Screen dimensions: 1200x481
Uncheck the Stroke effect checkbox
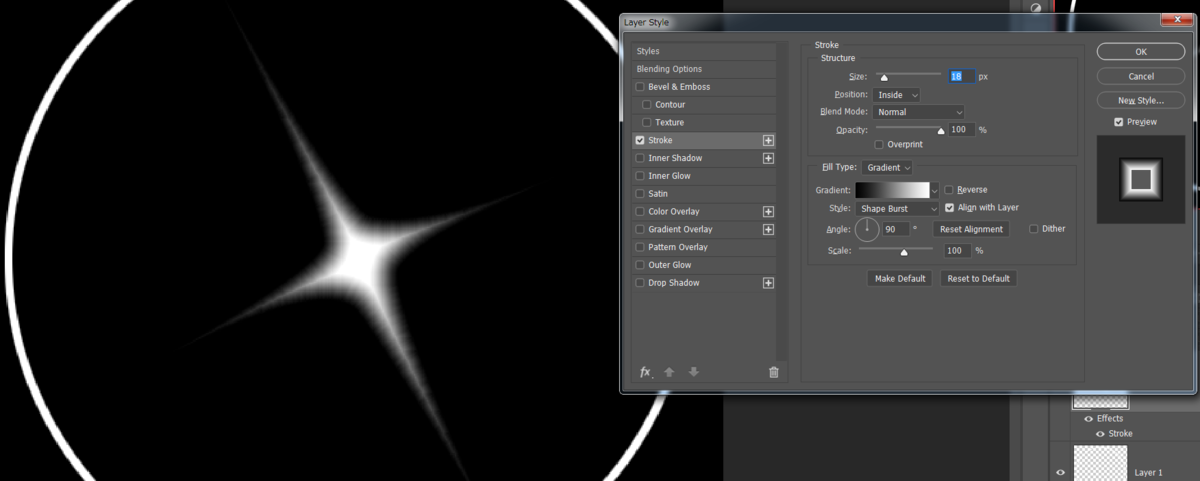pos(640,141)
